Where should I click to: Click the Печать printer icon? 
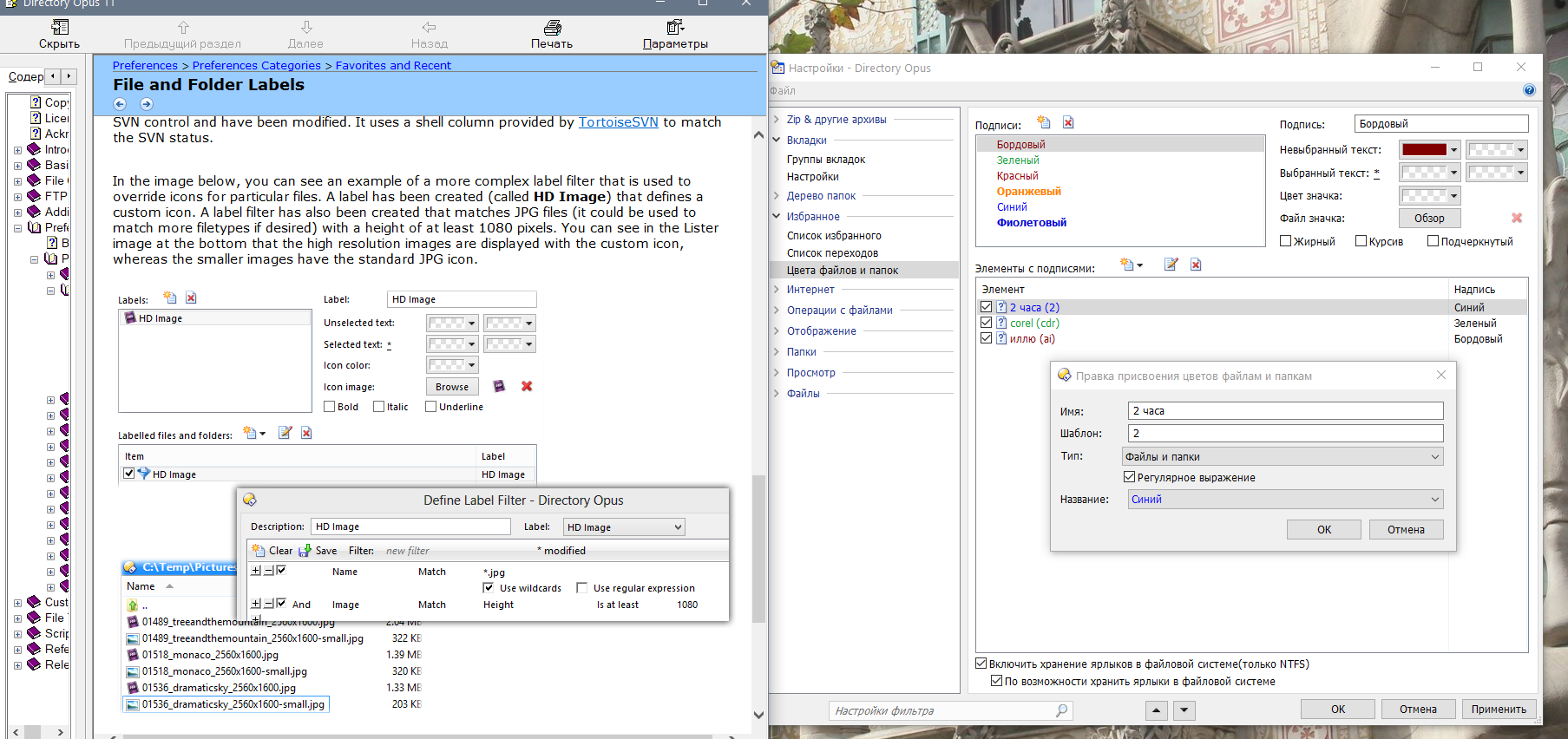pyautogui.click(x=552, y=28)
